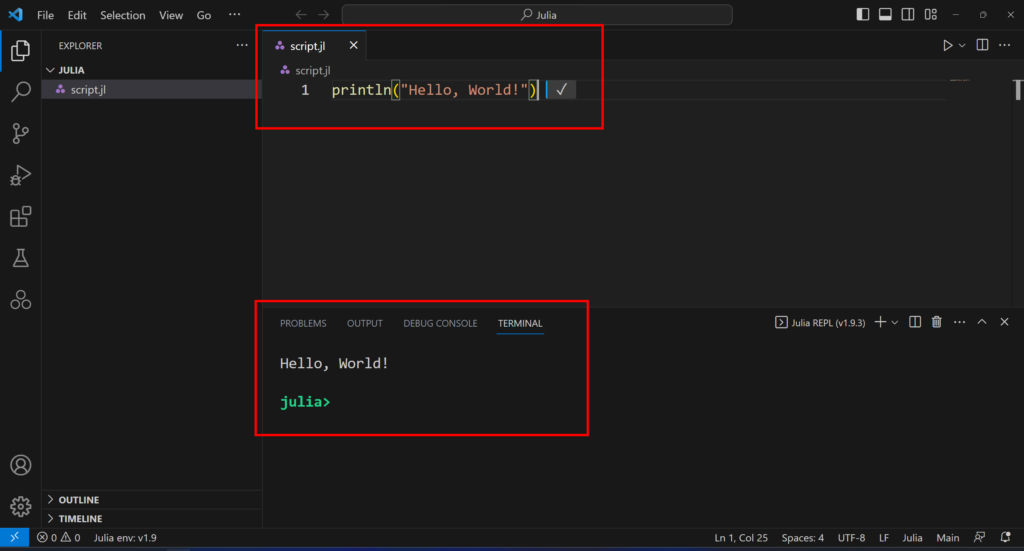Open the feedback icon in status bar
The image size is (1024, 551).
(979, 537)
